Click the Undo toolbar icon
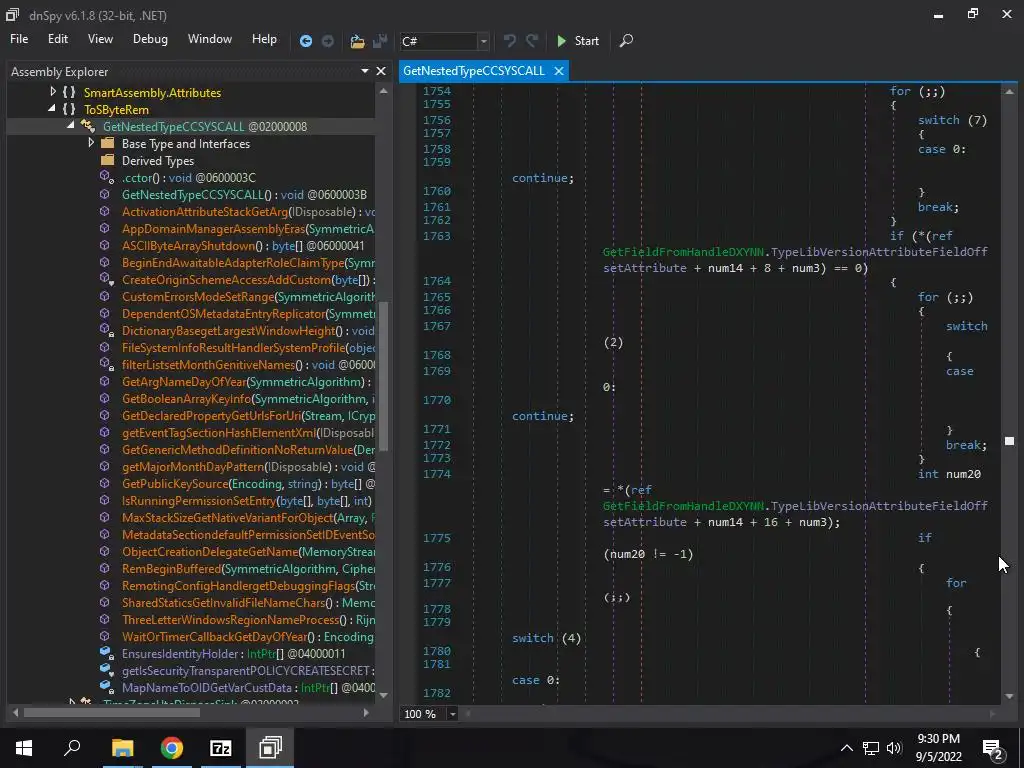The width and height of the screenshot is (1024, 768). 509,41
